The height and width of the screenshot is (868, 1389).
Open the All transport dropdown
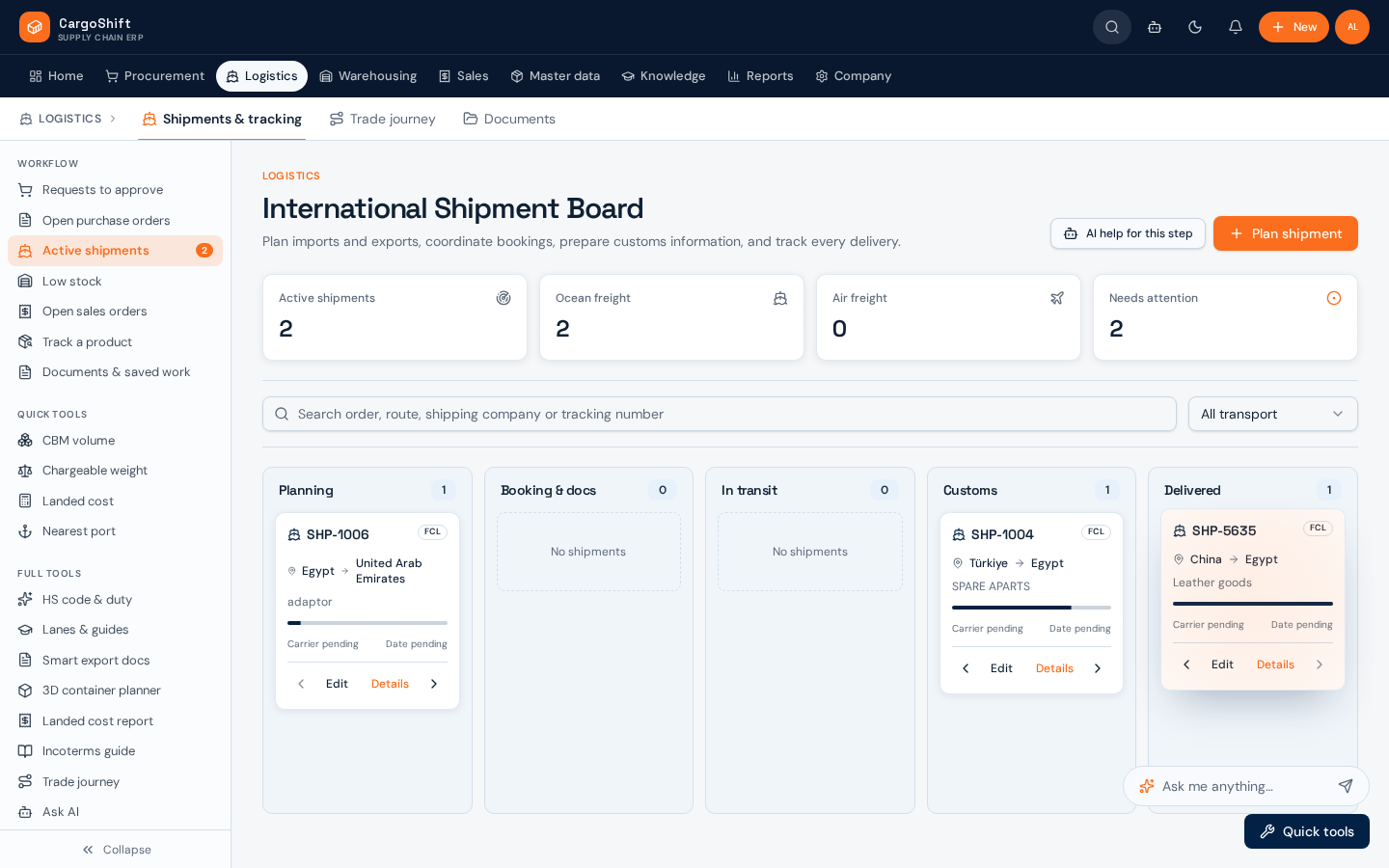pyautogui.click(x=1273, y=414)
